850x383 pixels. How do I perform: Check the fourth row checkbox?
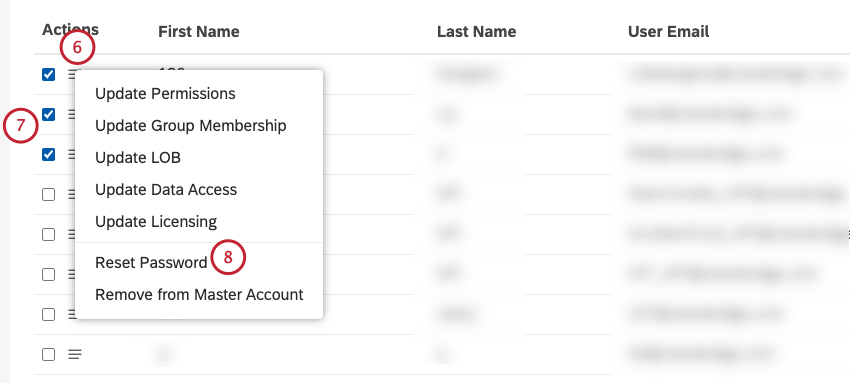pyautogui.click(x=48, y=195)
